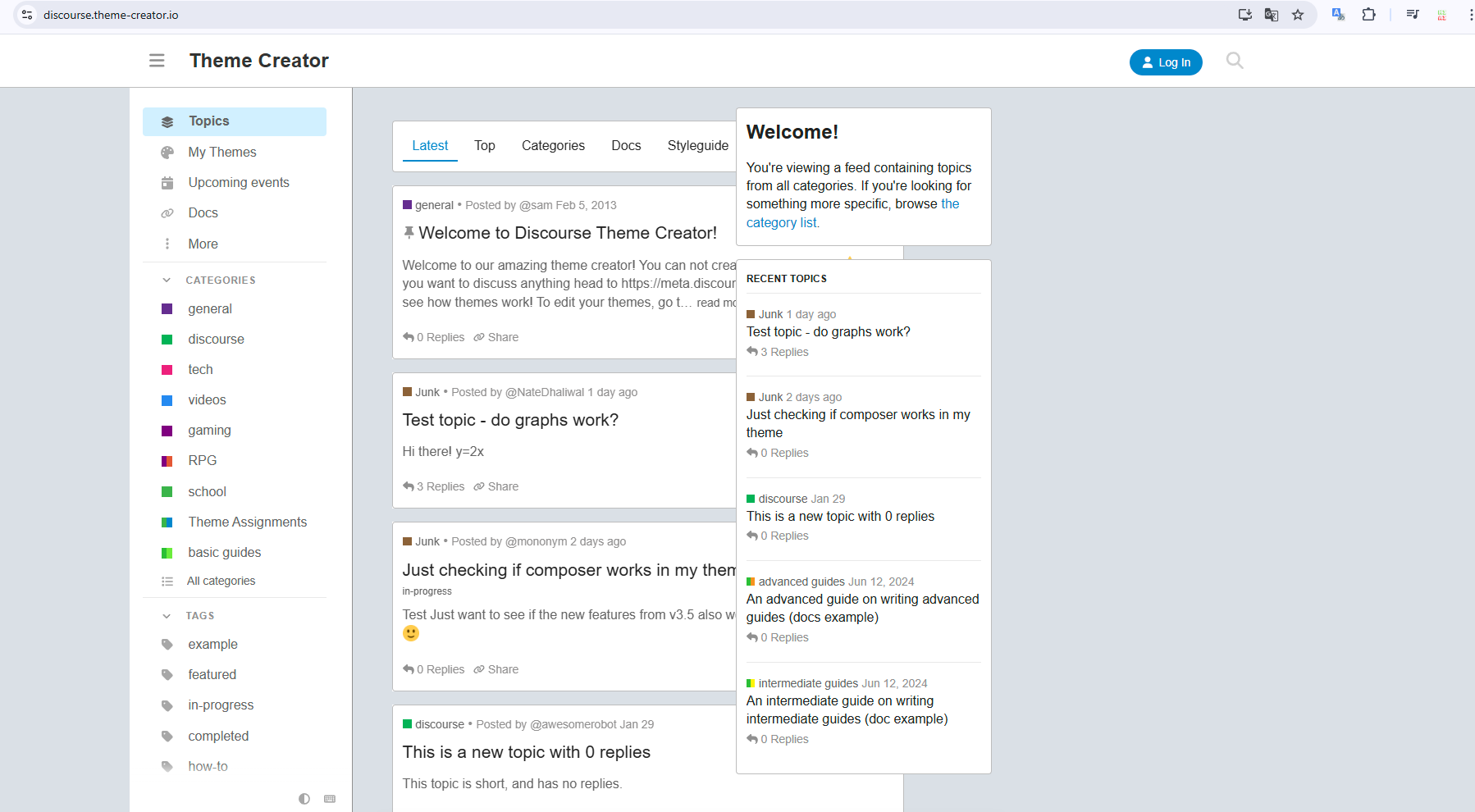The width and height of the screenshot is (1475, 812).
Task: Collapse the Tags sidebar section
Action: (x=167, y=616)
